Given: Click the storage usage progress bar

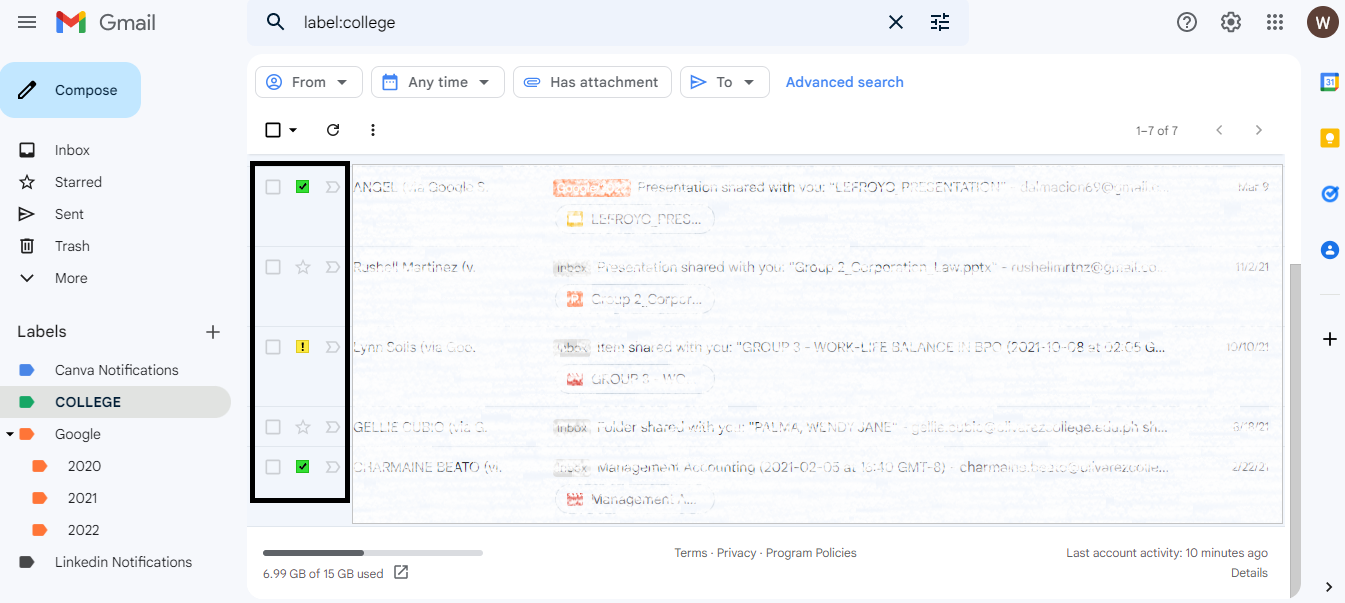Looking at the screenshot, I should point(370,551).
